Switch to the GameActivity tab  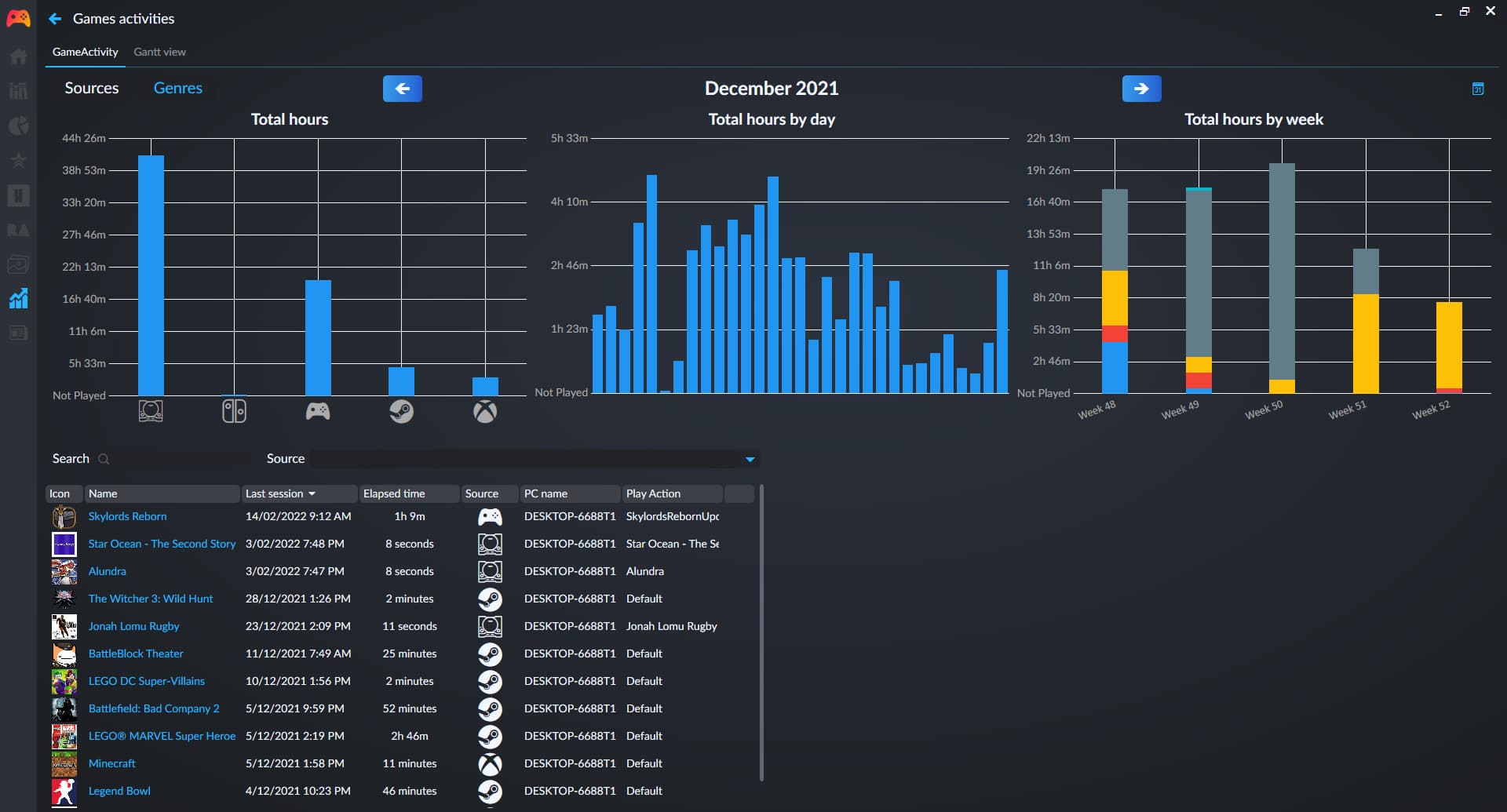pos(86,52)
